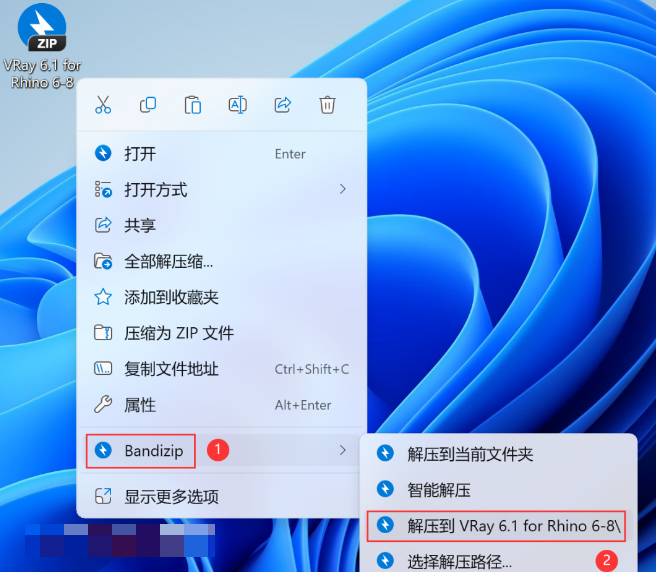Click the path icon beside 复制文件地址
The image size is (656, 572).
[103, 369]
